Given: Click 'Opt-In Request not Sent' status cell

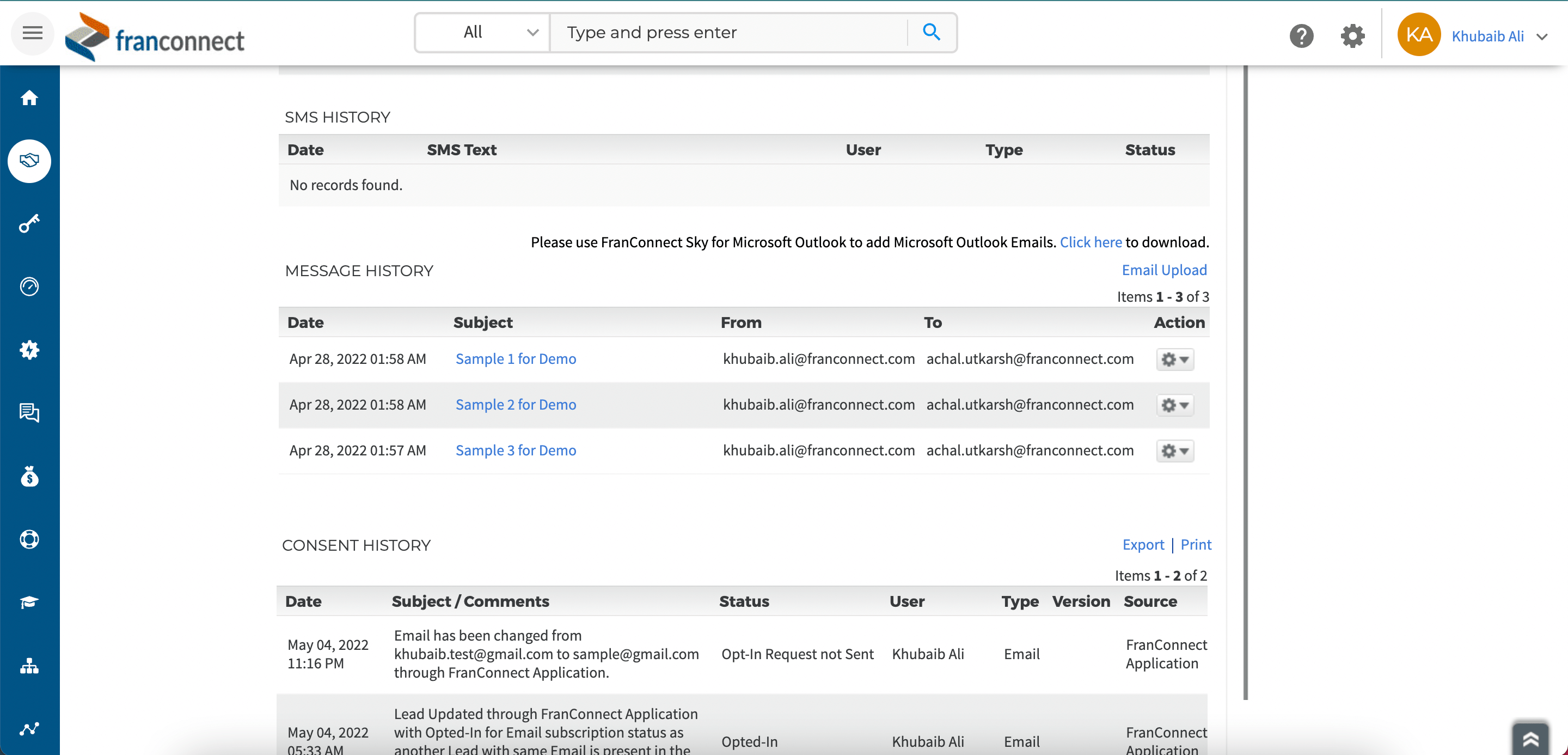Looking at the screenshot, I should point(798,654).
